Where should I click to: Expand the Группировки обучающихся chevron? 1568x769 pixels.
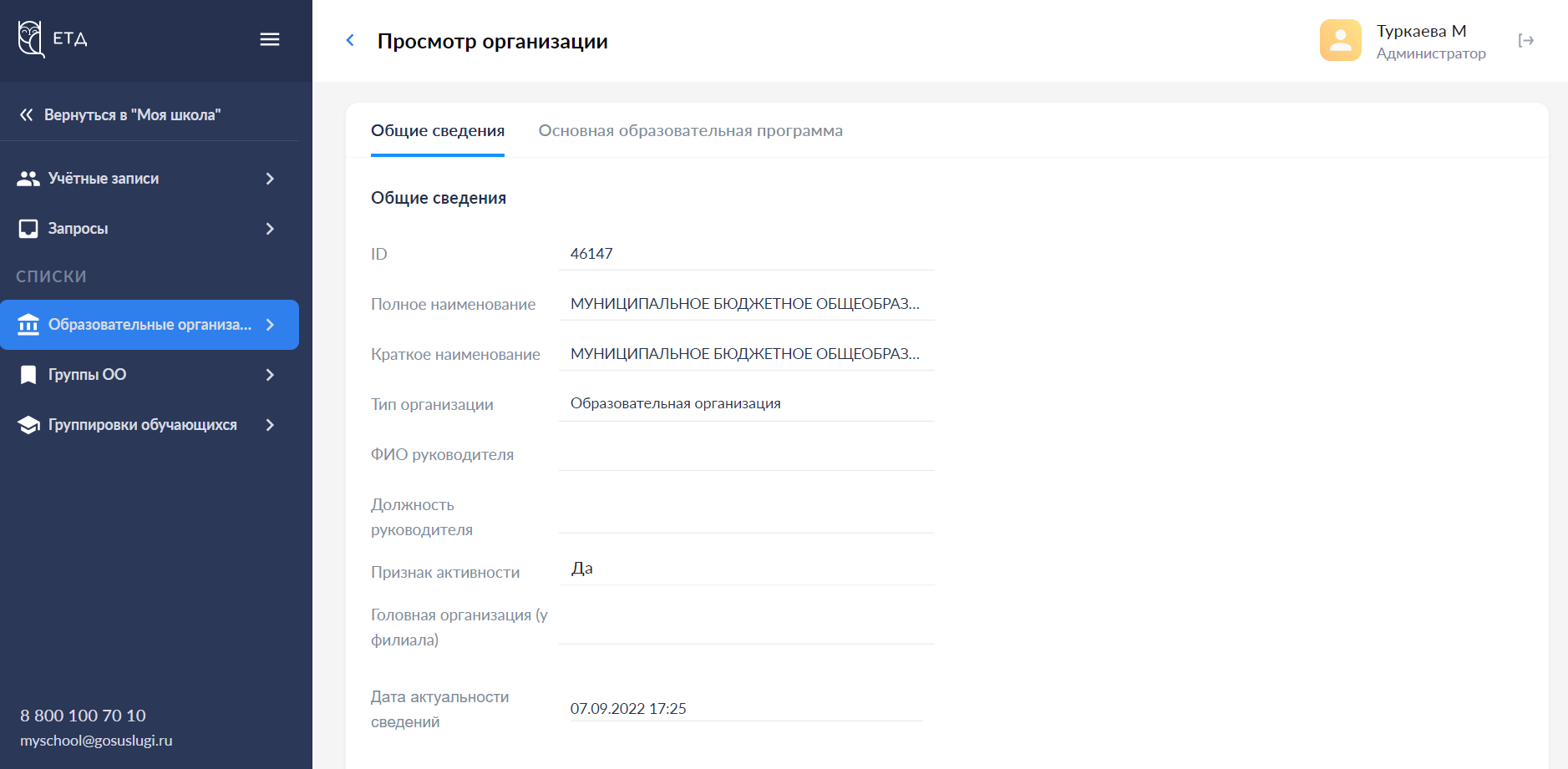coord(270,425)
